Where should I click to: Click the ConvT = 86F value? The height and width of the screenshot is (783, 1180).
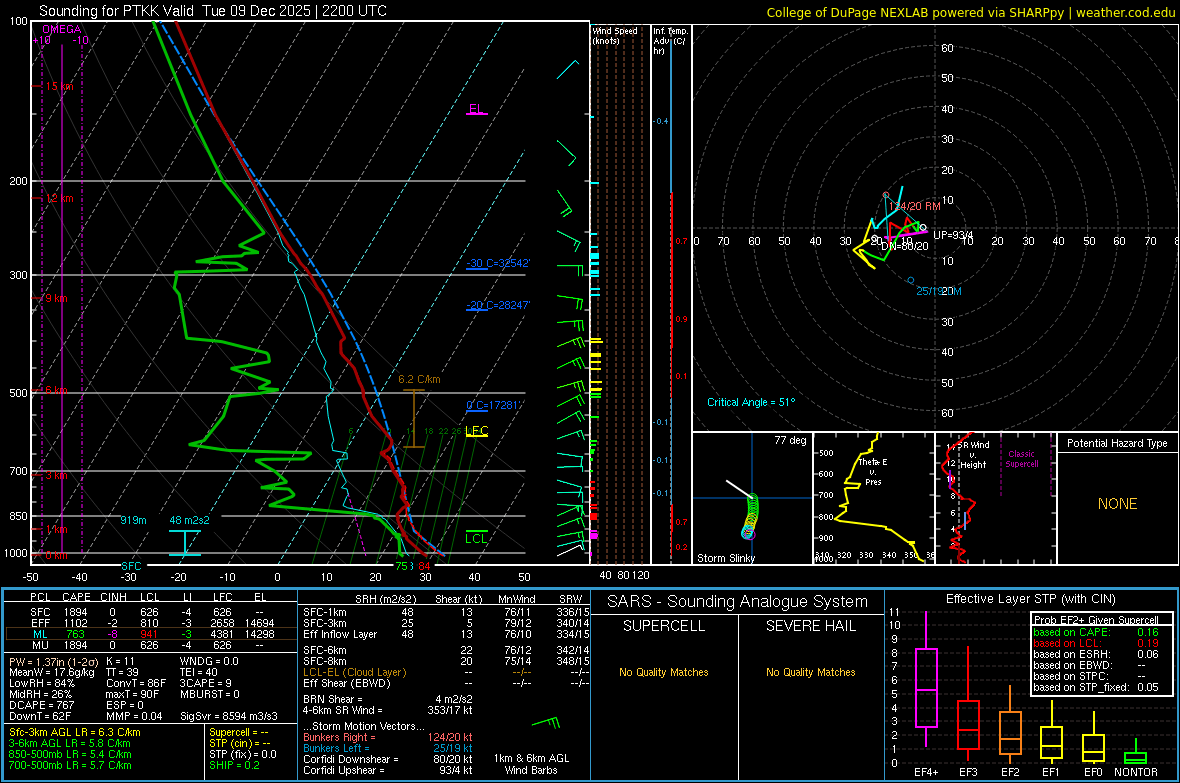pos(136,684)
